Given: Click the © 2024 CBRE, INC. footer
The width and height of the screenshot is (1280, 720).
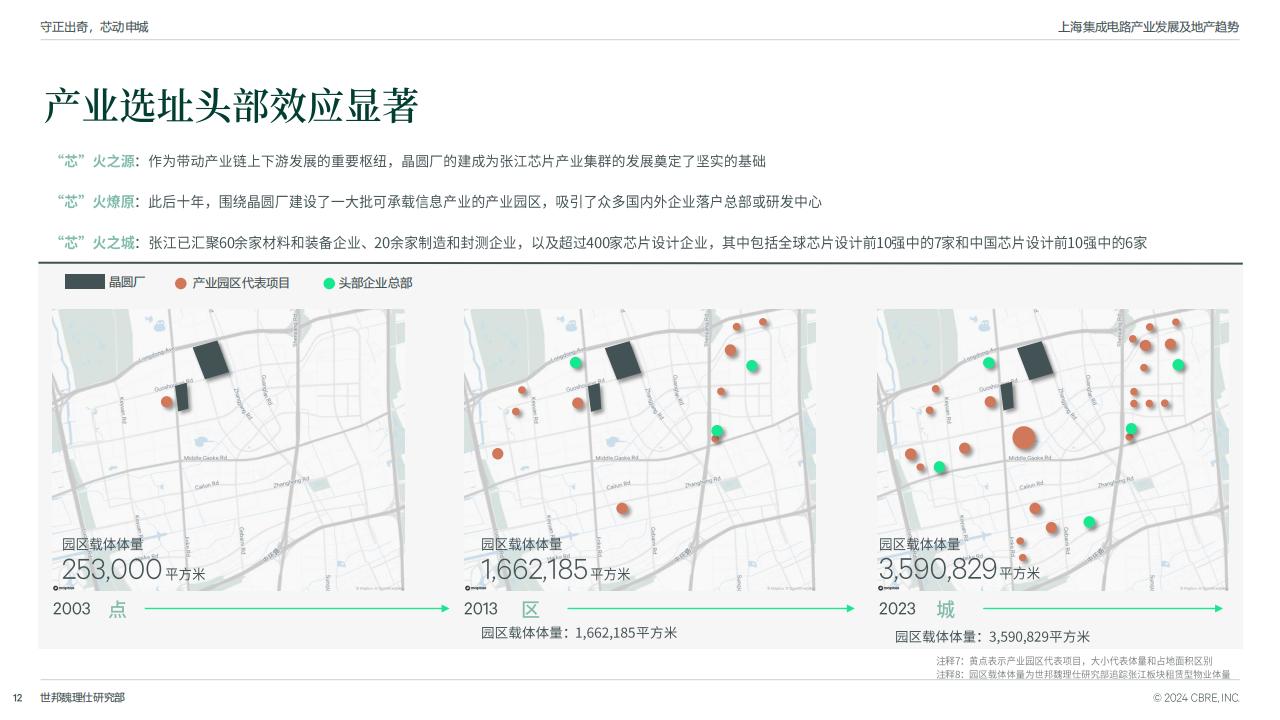Looking at the screenshot, I should (x=1196, y=698).
